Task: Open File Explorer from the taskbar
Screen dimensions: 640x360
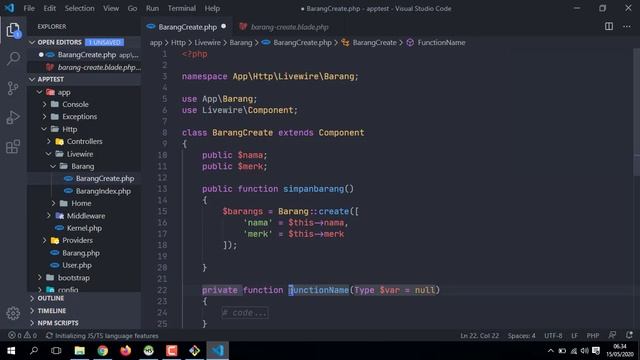Action: pos(80,351)
